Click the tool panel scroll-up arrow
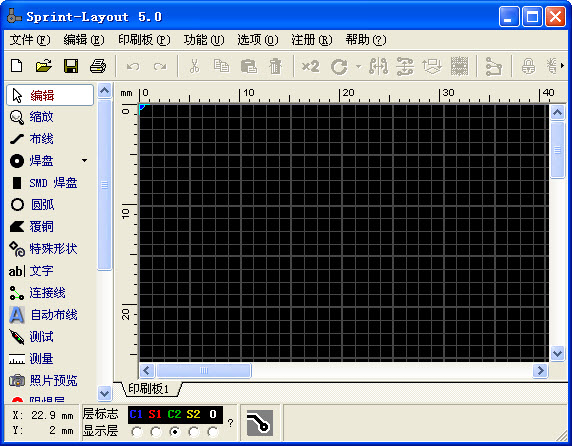Image resolution: width=572 pixels, height=446 pixels. [x=105, y=90]
